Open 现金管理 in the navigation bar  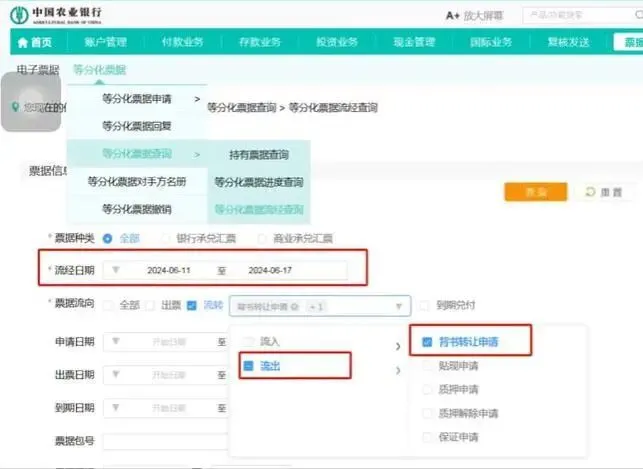(x=414, y=42)
